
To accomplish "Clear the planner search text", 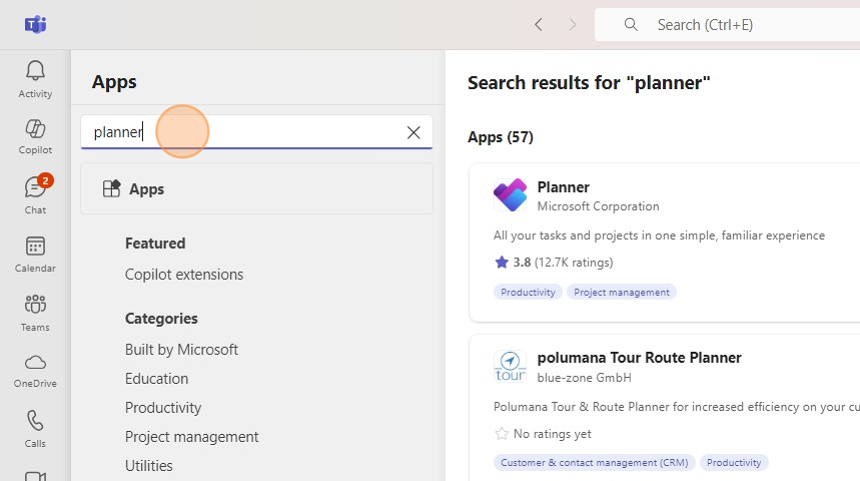I will [x=414, y=132].
